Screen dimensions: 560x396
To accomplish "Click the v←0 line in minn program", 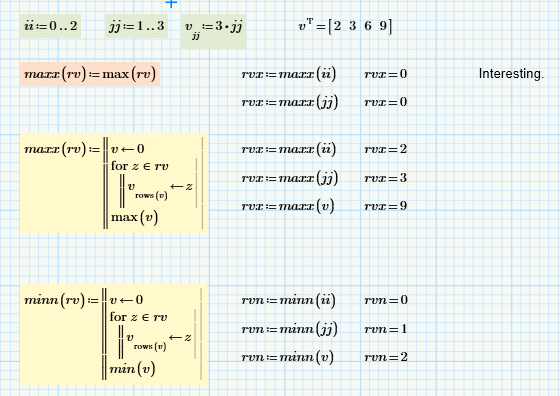I will [126, 300].
